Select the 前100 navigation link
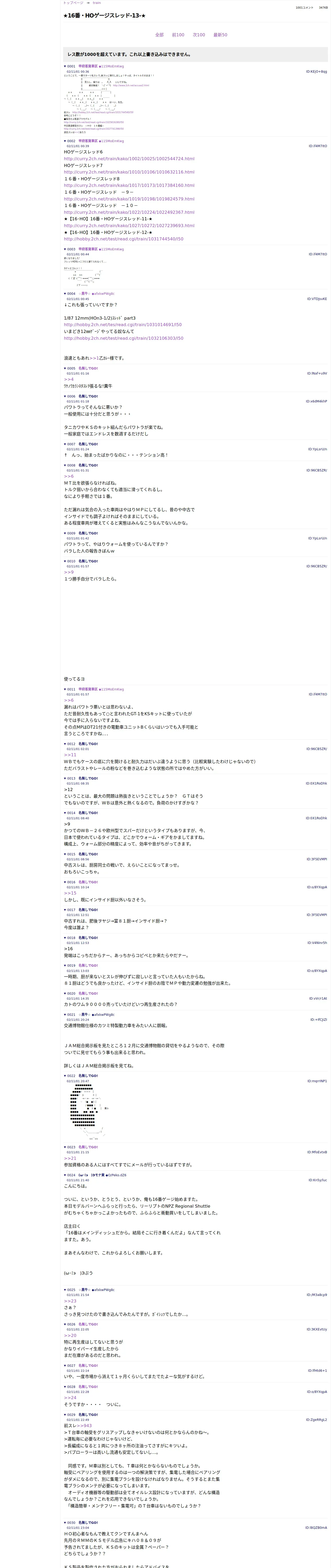This screenshot has width=336, height=1568. (178, 35)
